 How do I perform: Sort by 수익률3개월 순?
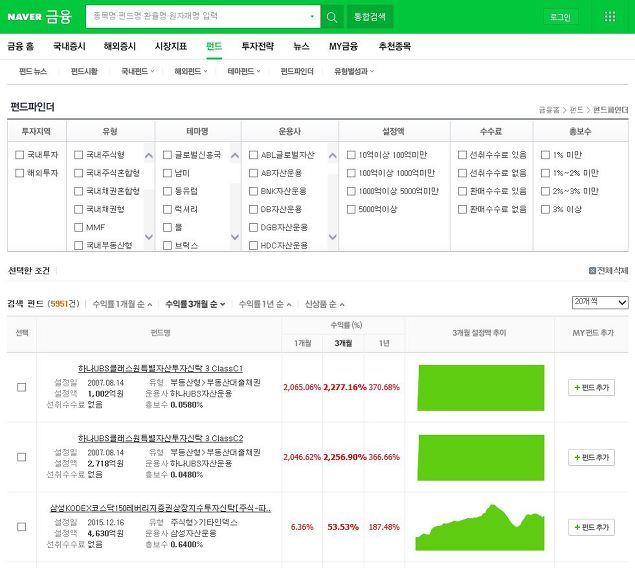pos(195,304)
